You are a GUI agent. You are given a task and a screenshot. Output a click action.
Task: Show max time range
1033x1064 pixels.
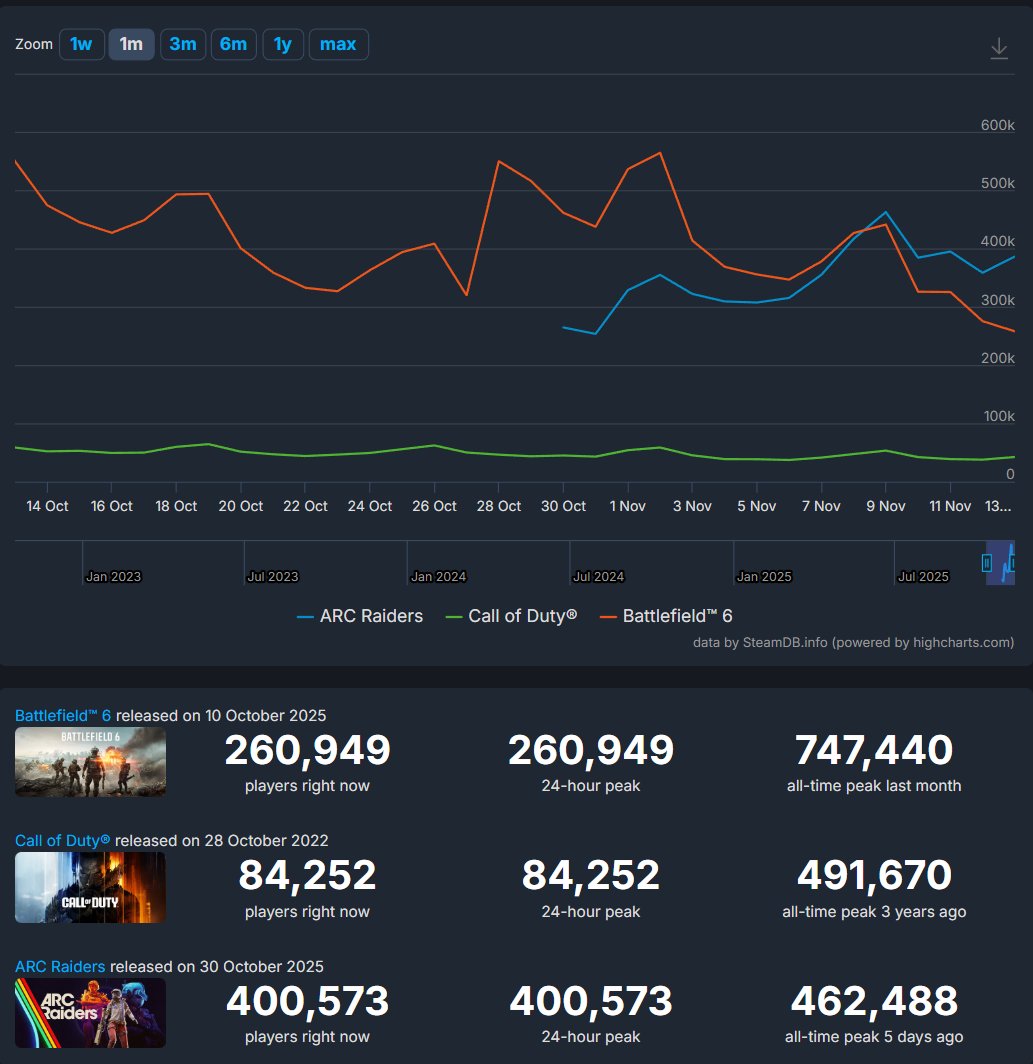point(339,45)
